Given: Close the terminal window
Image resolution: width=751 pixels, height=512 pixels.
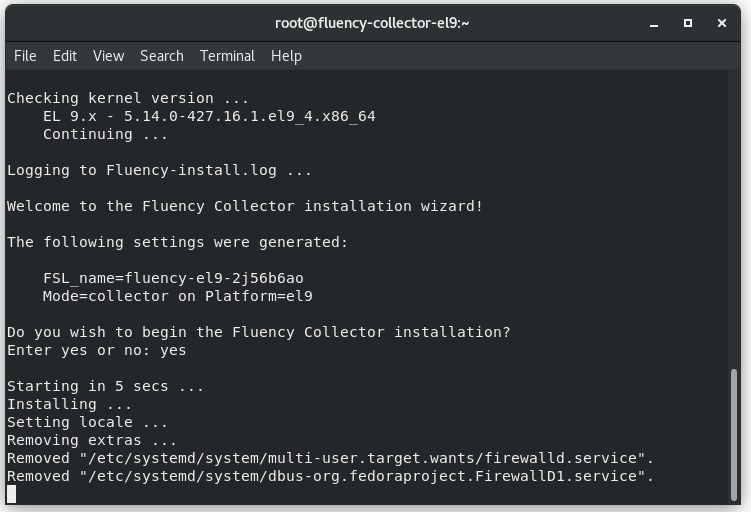Looking at the screenshot, I should click(x=722, y=23).
